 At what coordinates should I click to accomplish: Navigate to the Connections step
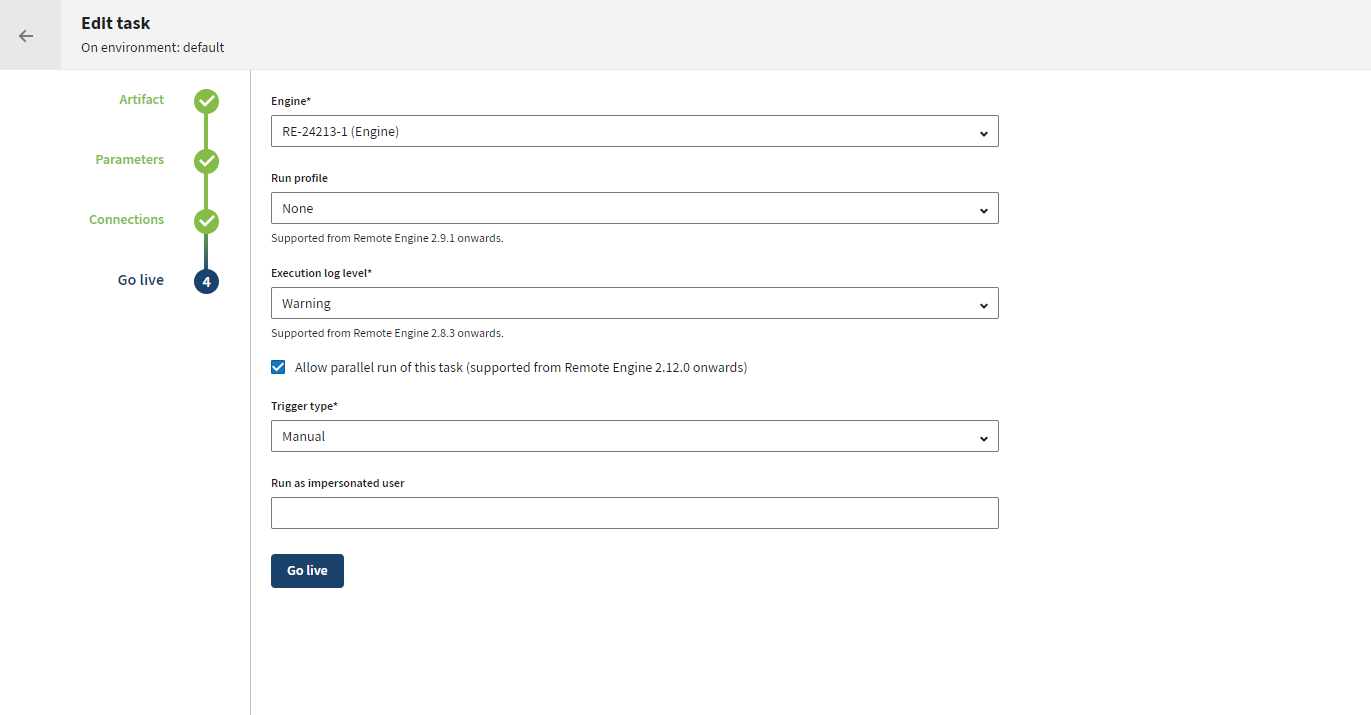(x=127, y=220)
